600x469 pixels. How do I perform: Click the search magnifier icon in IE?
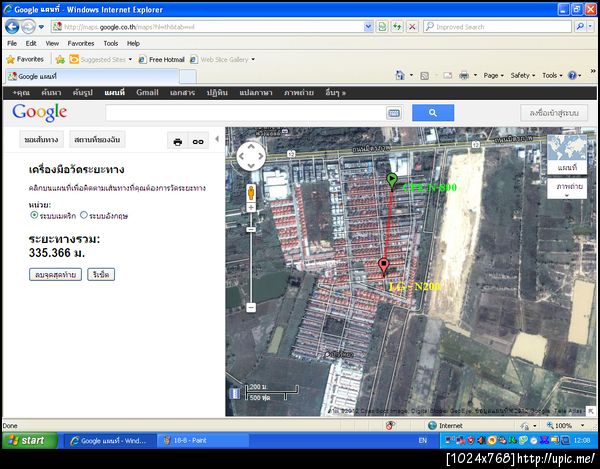(x=580, y=26)
